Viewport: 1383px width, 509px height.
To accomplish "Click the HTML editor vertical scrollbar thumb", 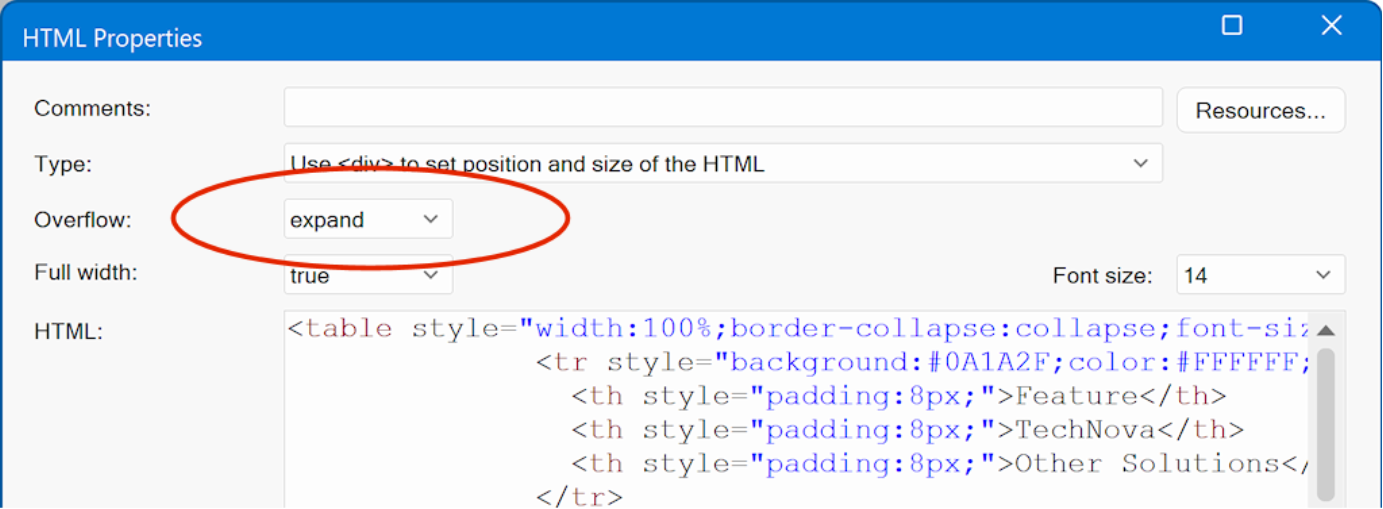I will [x=1325, y=420].
